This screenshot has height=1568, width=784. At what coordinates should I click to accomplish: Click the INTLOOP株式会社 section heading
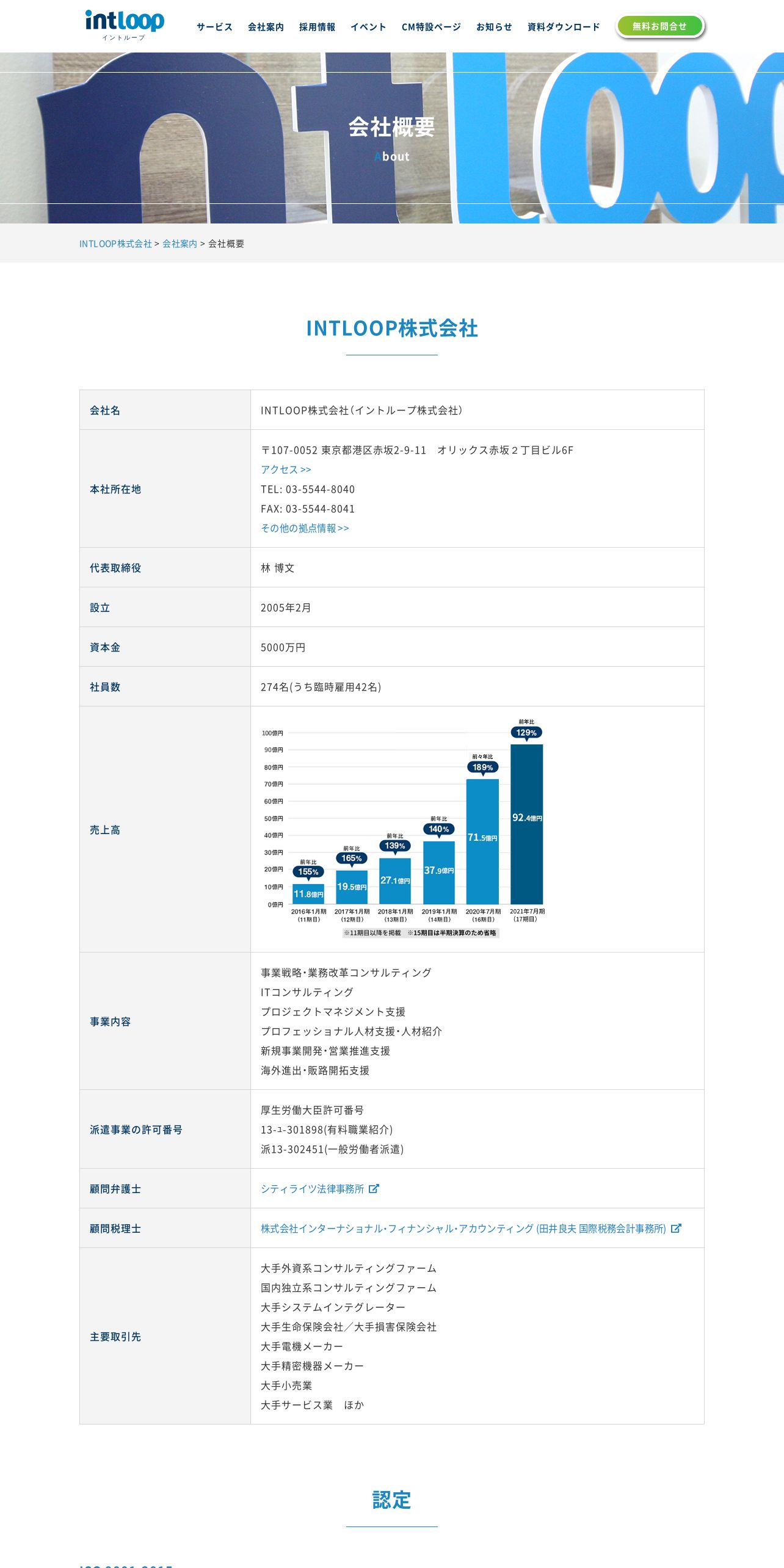click(x=392, y=328)
